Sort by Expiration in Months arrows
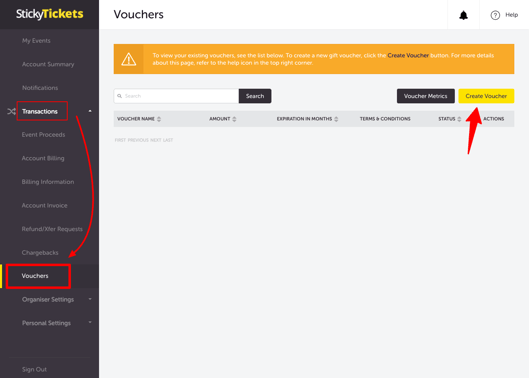 tap(336, 119)
